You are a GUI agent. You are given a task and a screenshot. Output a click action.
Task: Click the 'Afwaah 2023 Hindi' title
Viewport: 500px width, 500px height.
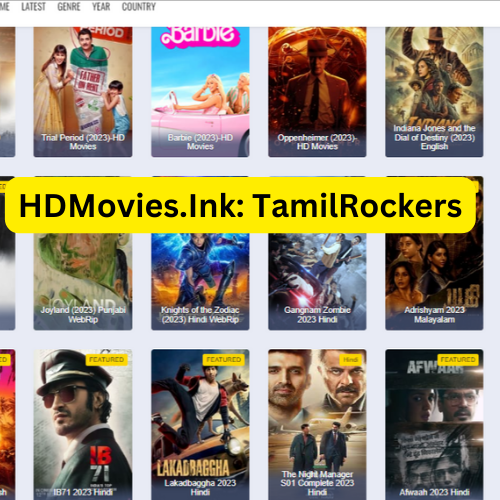coord(434,492)
